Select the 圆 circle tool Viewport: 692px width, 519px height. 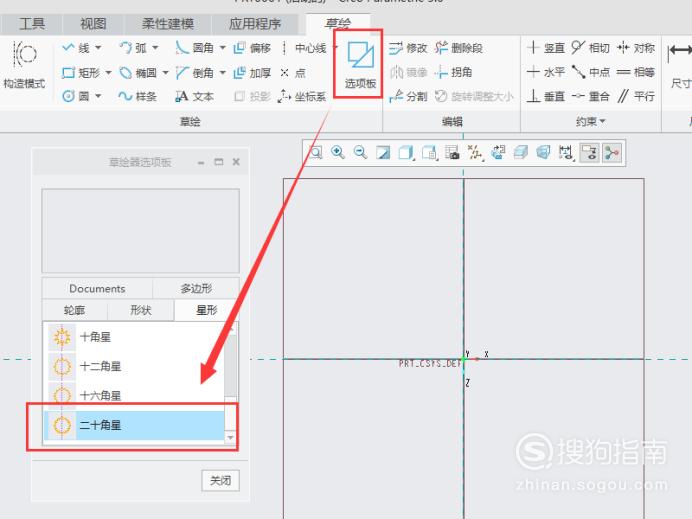point(76,96)
